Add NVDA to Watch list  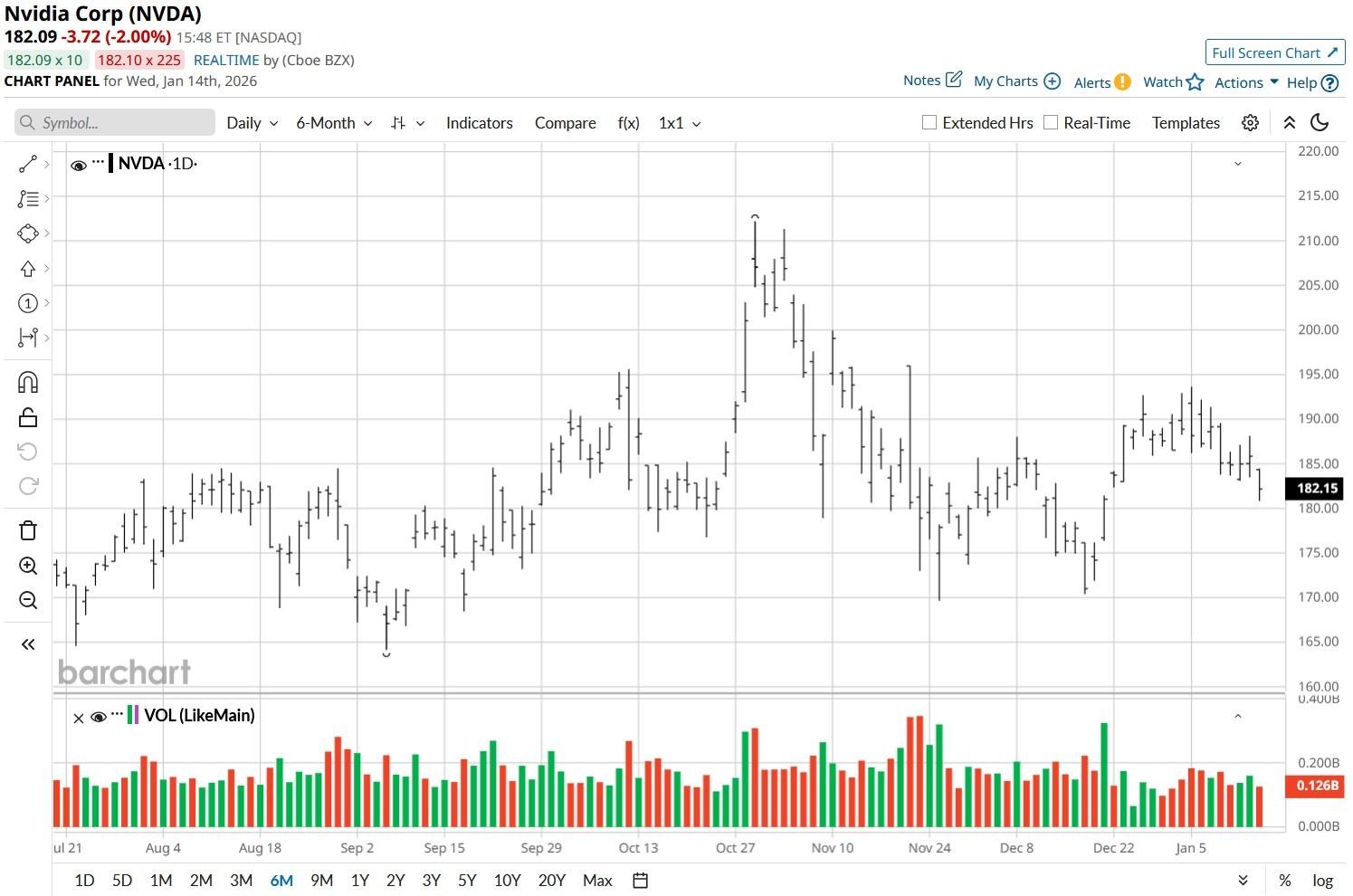coord(1173,82)
